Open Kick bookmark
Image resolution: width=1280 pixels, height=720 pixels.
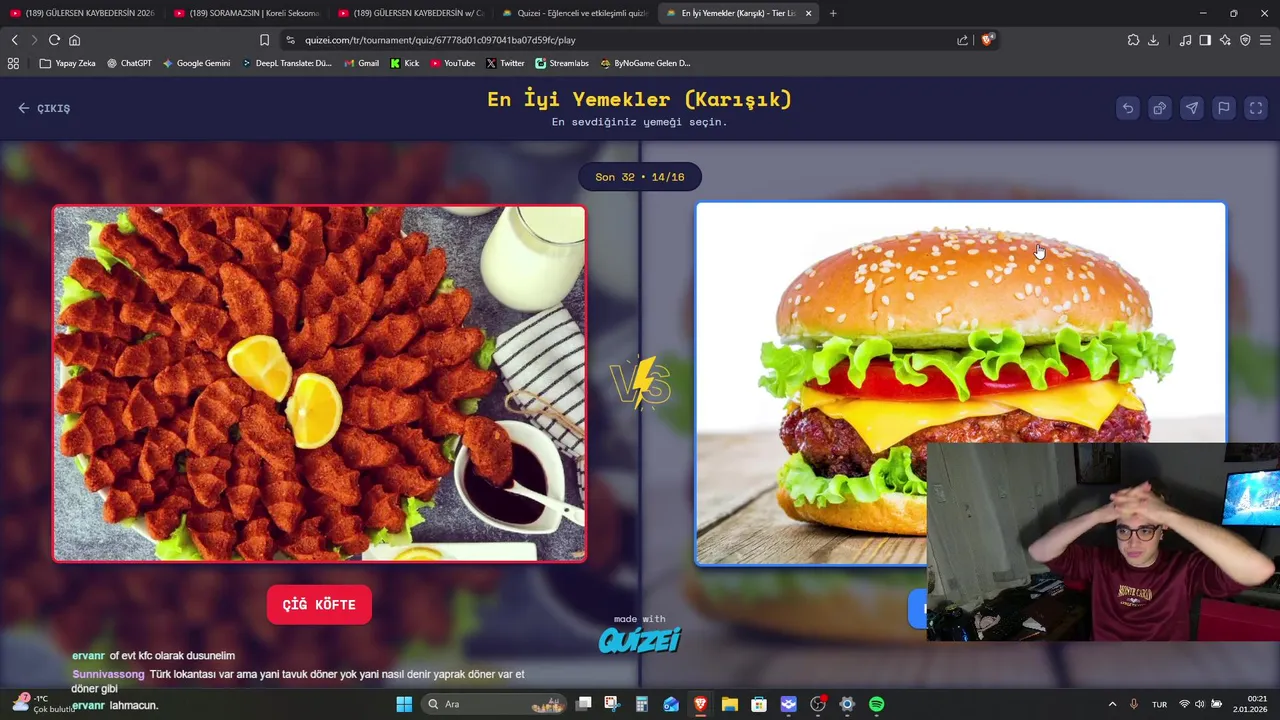coord(404,63)
